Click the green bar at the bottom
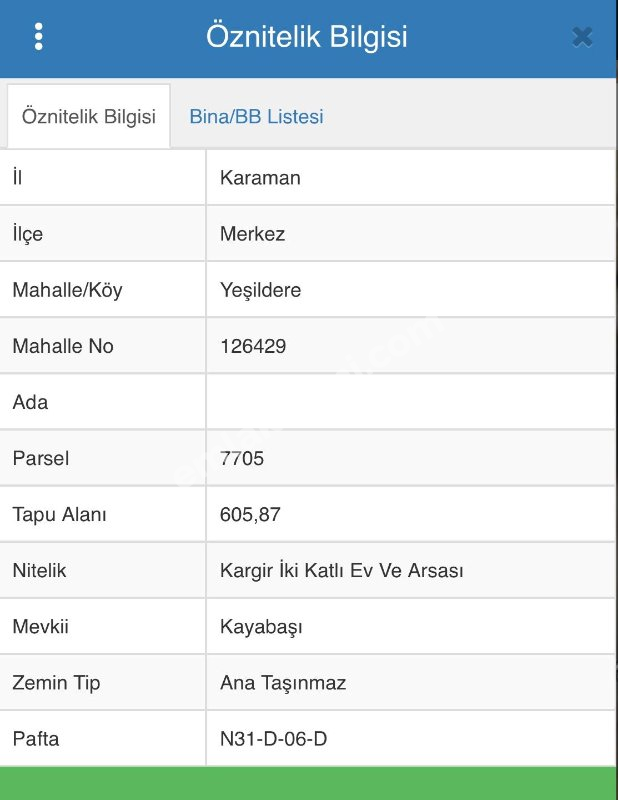The image size is (618, 800). click(309, 783)
